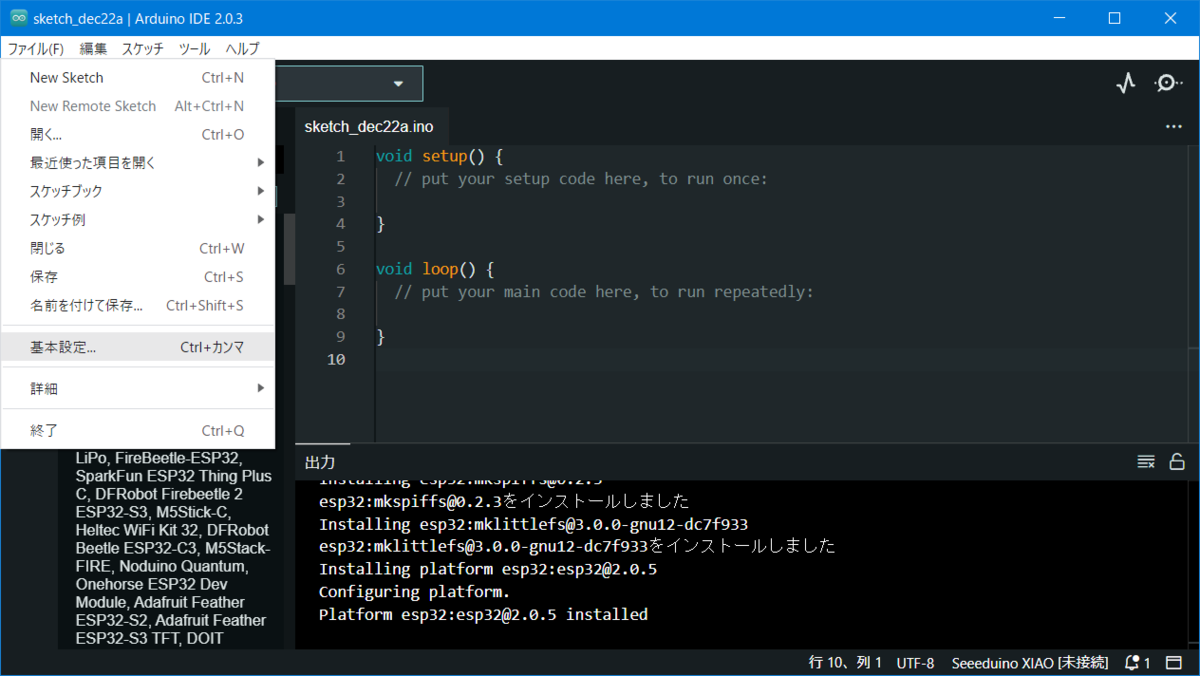
Task: Select 閉じる menu entry
Action: [x=138, y=248]
